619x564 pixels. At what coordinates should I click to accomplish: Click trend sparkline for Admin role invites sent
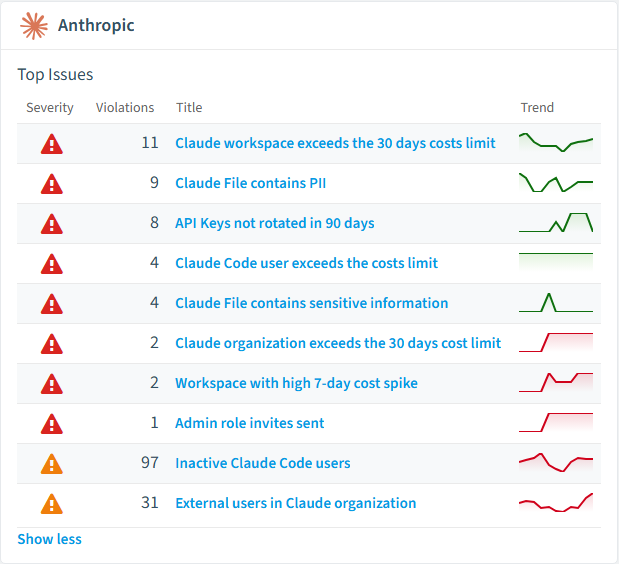[x=556, y=423]
